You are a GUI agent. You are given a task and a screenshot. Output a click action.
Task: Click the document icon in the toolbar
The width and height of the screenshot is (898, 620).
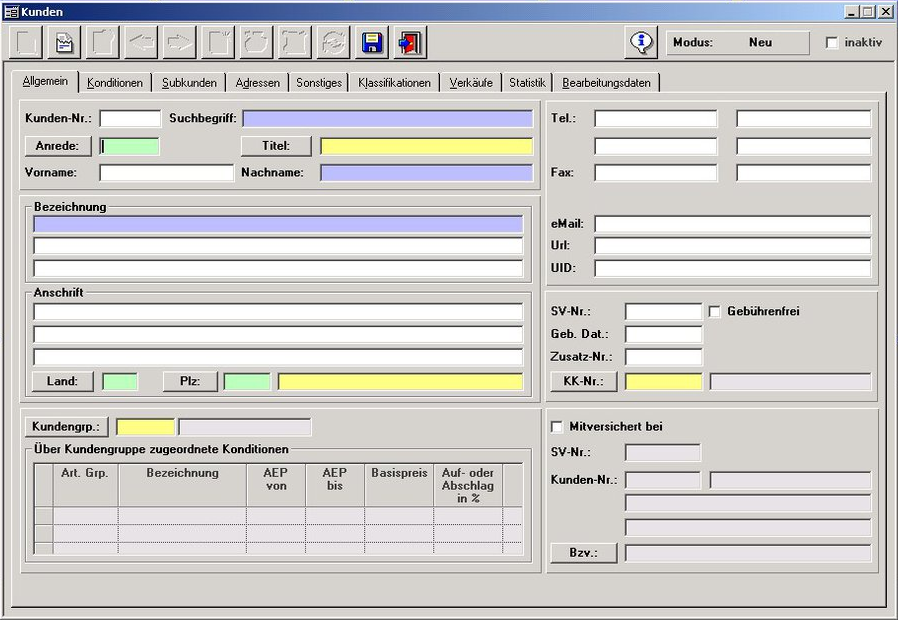pos(63,43)
